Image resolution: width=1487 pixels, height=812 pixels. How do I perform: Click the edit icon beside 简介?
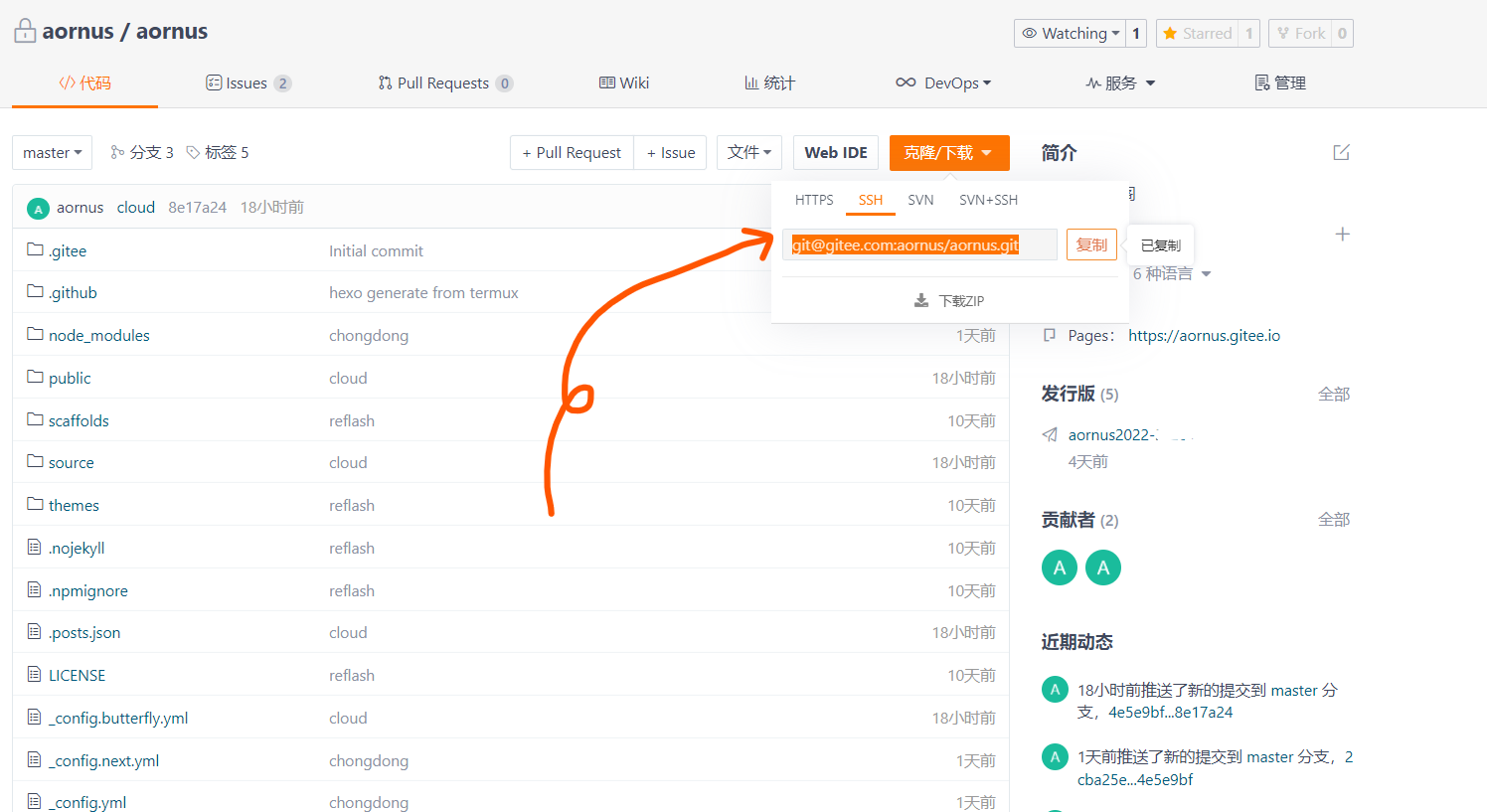coord(1341,152)
